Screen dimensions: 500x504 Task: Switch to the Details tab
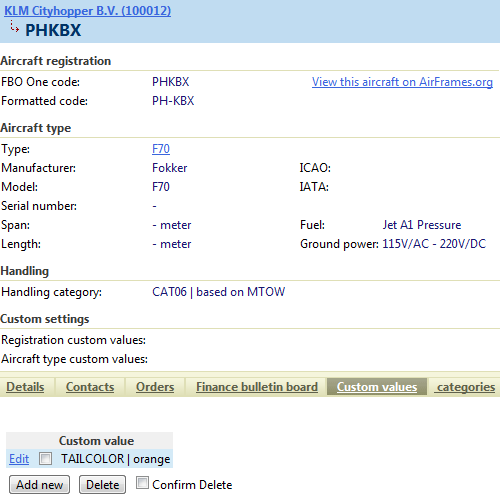(x=25, y=387)
